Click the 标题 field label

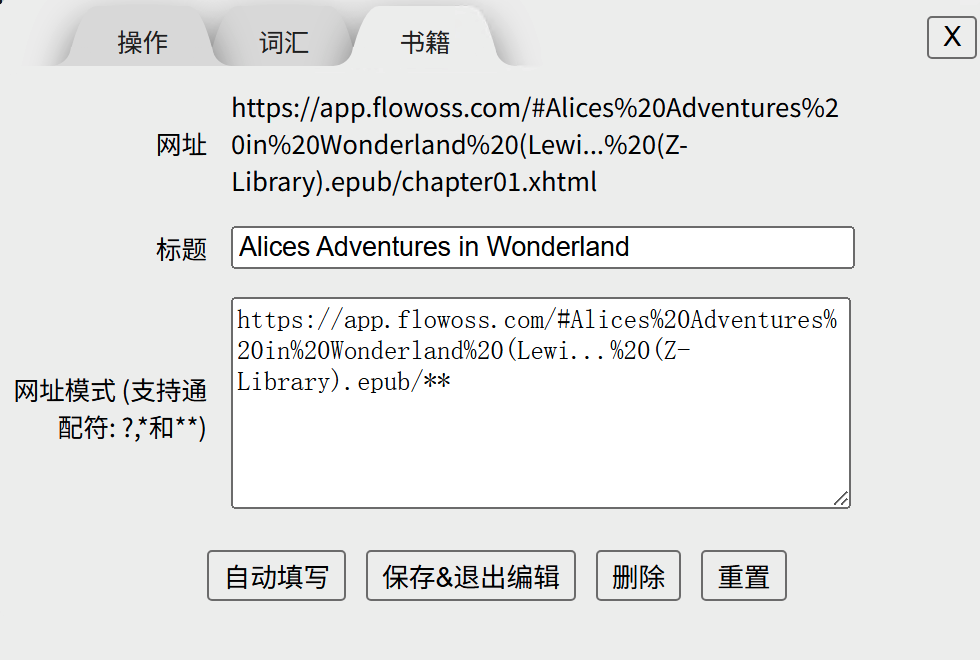coord(181,249)
